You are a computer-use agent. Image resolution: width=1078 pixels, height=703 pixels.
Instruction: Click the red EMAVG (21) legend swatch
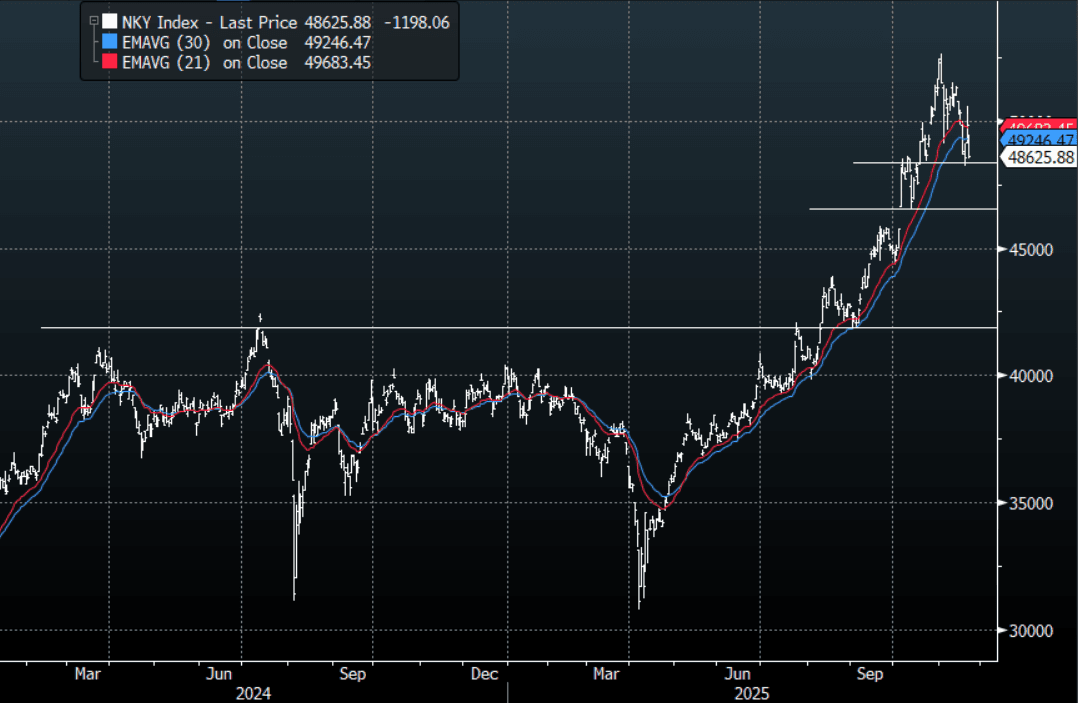(109, 63)
